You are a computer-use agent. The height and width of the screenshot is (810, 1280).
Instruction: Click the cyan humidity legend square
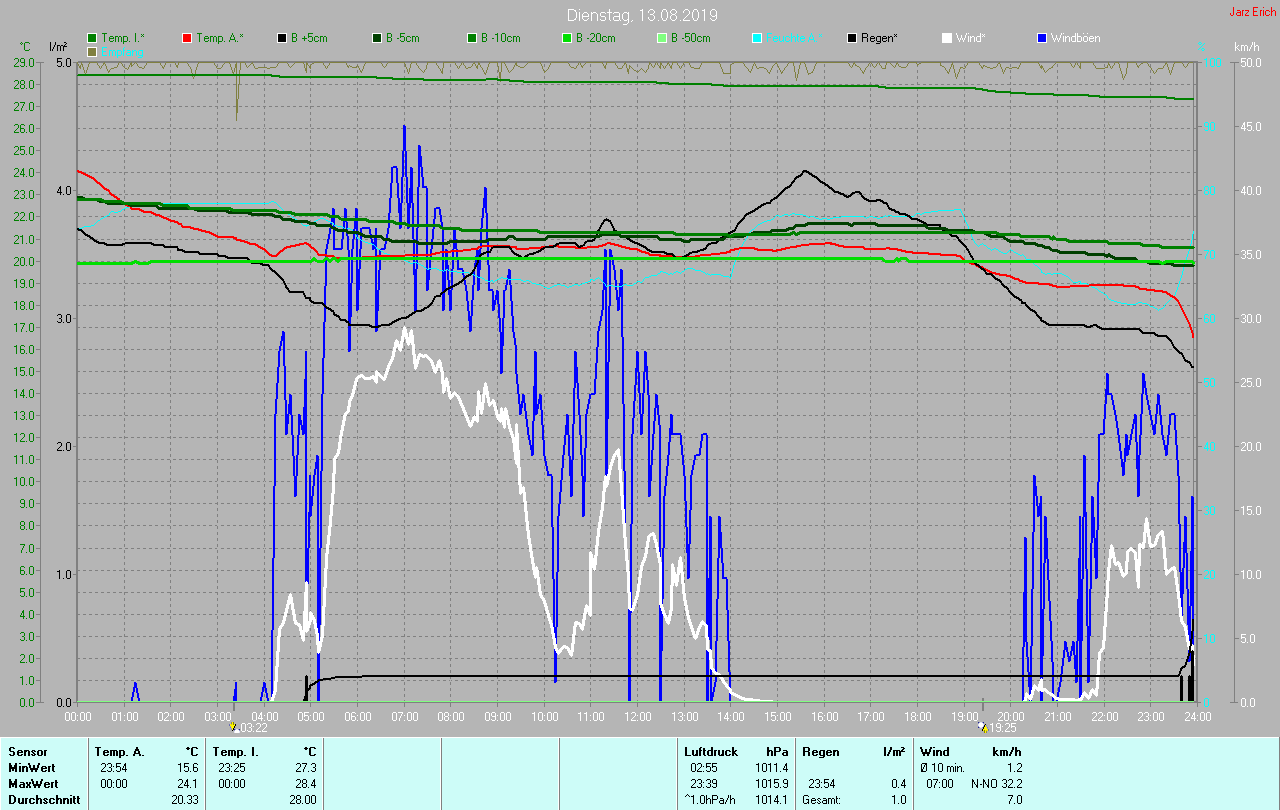tap(757, 38)
